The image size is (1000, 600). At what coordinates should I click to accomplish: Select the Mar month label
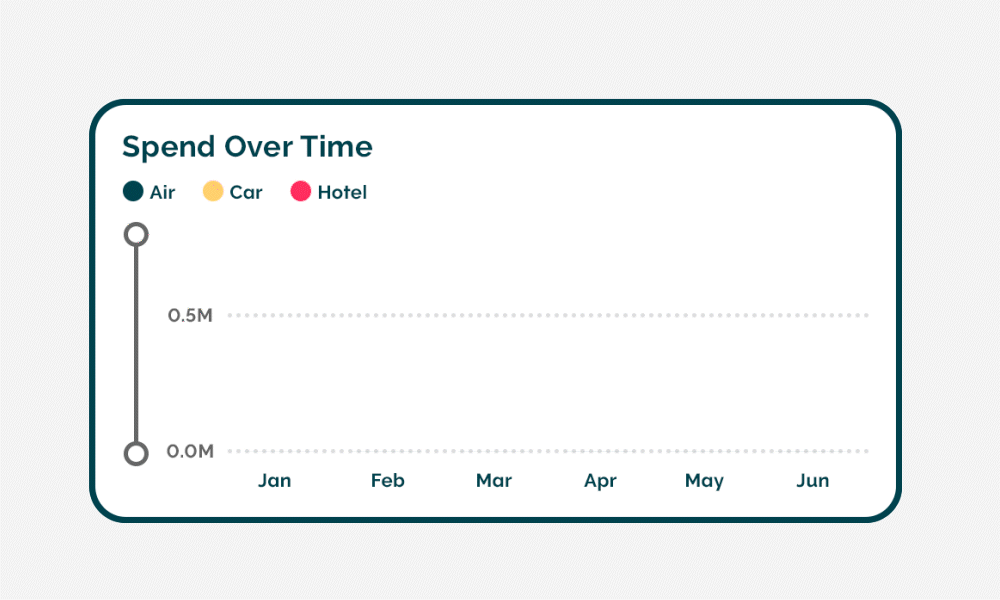coord(494,481)
